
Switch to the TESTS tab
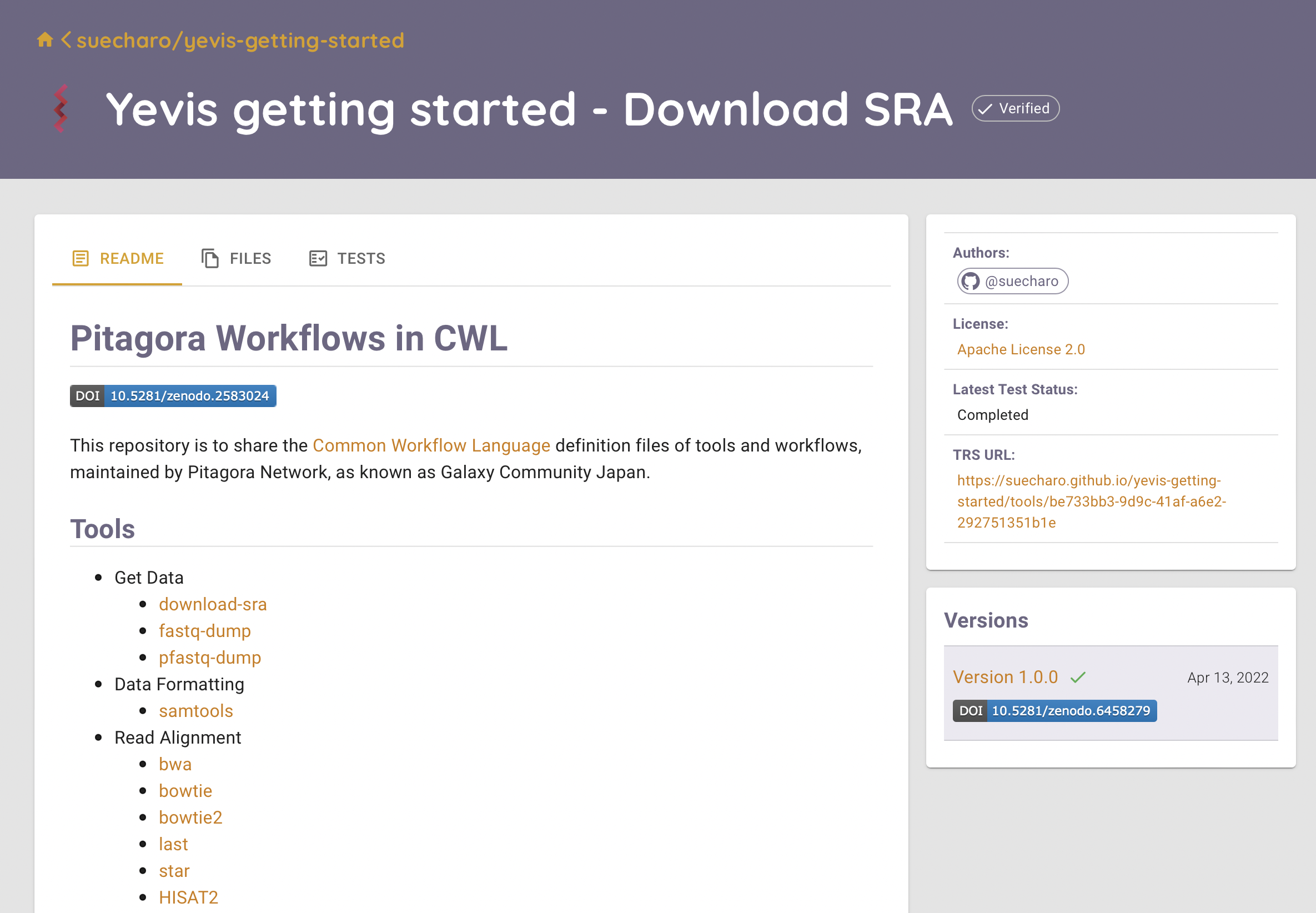[347, 259]
